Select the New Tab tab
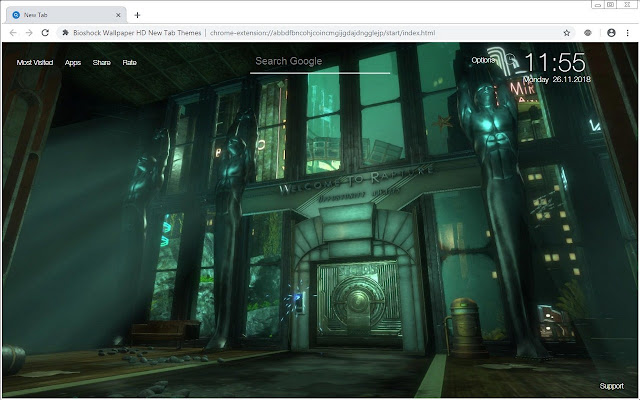Image resolution: width=640 pixels, height=400 pixels. coord(67,15)
